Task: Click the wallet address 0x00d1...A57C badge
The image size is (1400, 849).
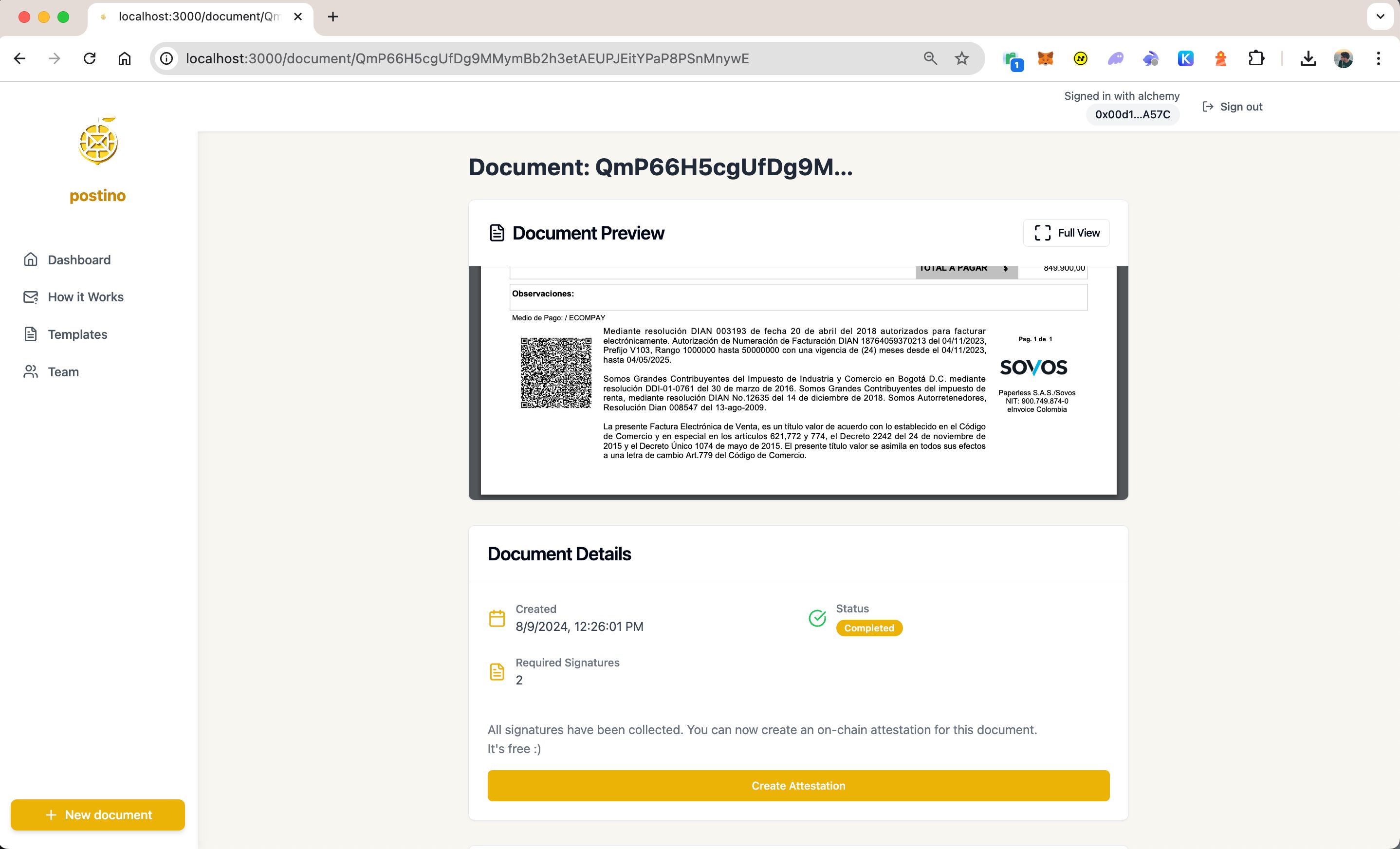Action: 1132,114
